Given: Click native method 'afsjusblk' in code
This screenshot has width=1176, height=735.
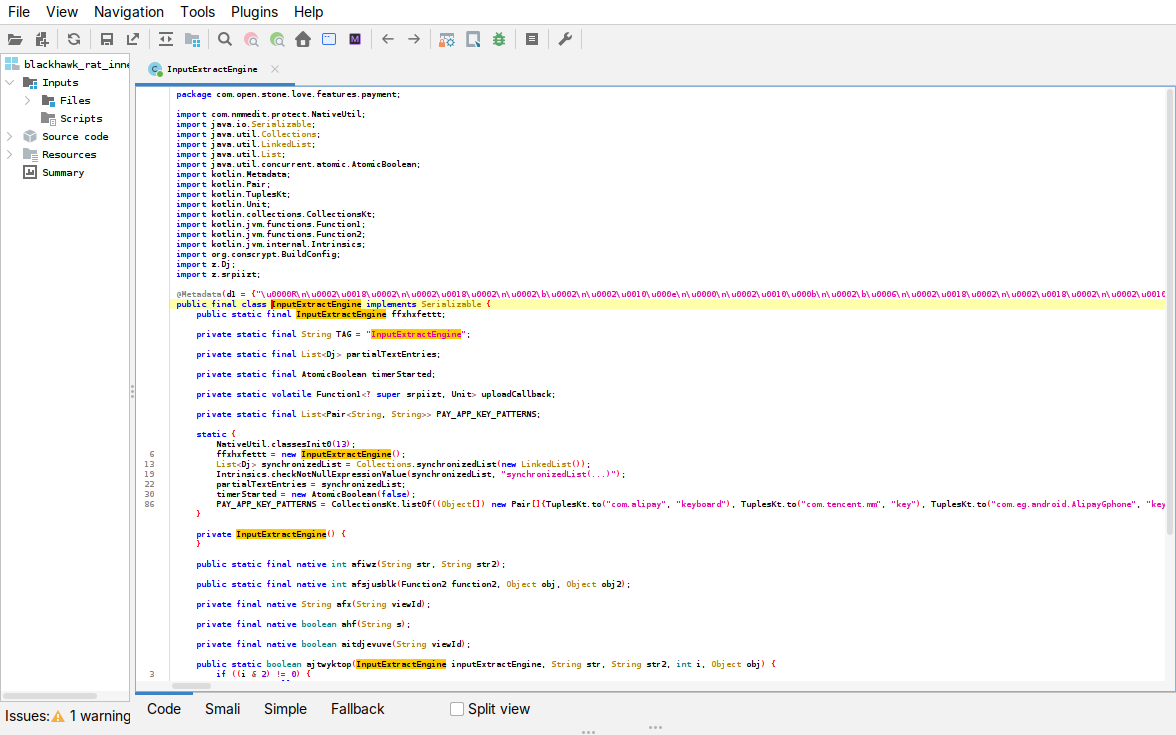Looking at the screenshot, I should pyautogui.click(x=374, y=584).
